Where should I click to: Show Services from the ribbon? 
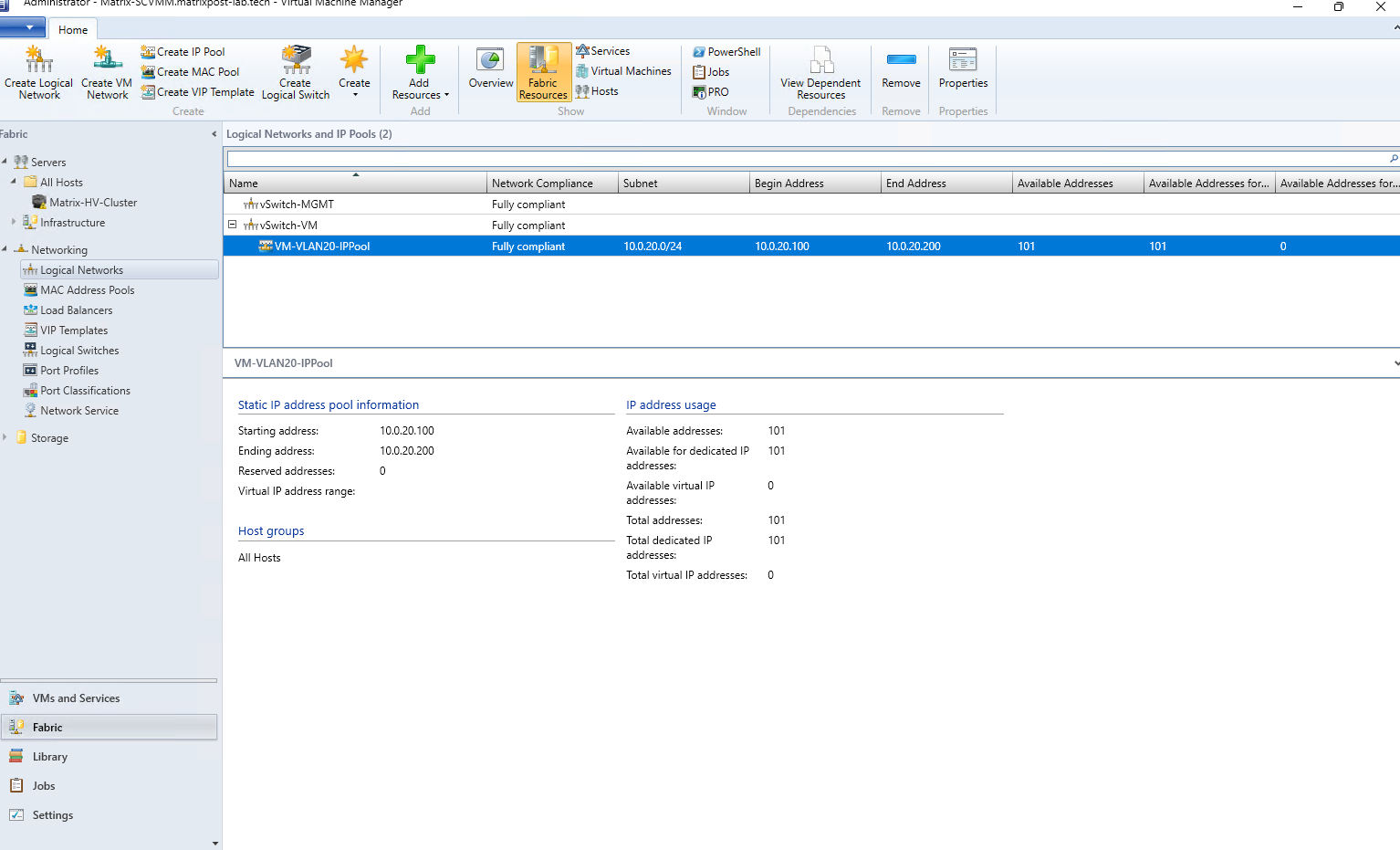point(602,51)
